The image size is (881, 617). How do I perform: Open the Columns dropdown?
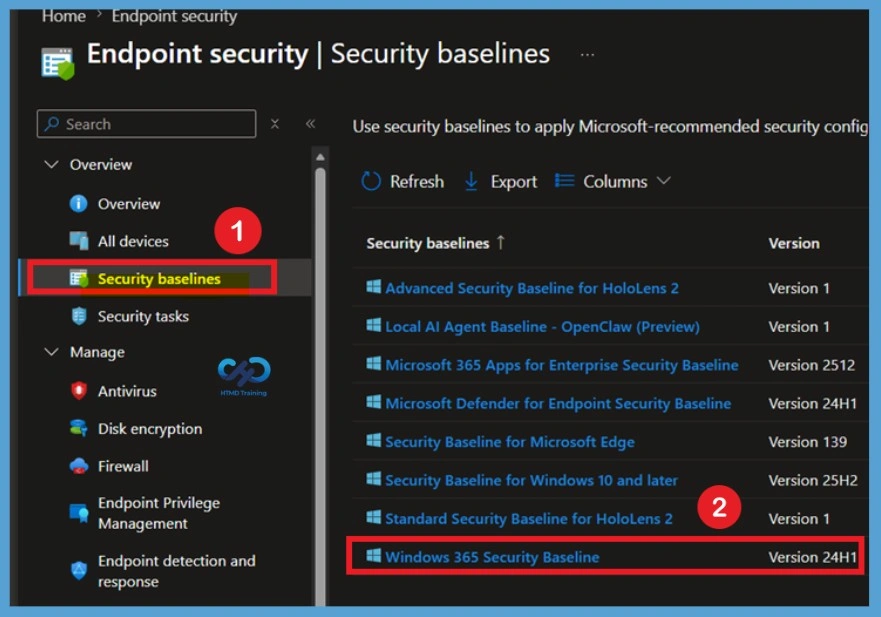point(613,182)
